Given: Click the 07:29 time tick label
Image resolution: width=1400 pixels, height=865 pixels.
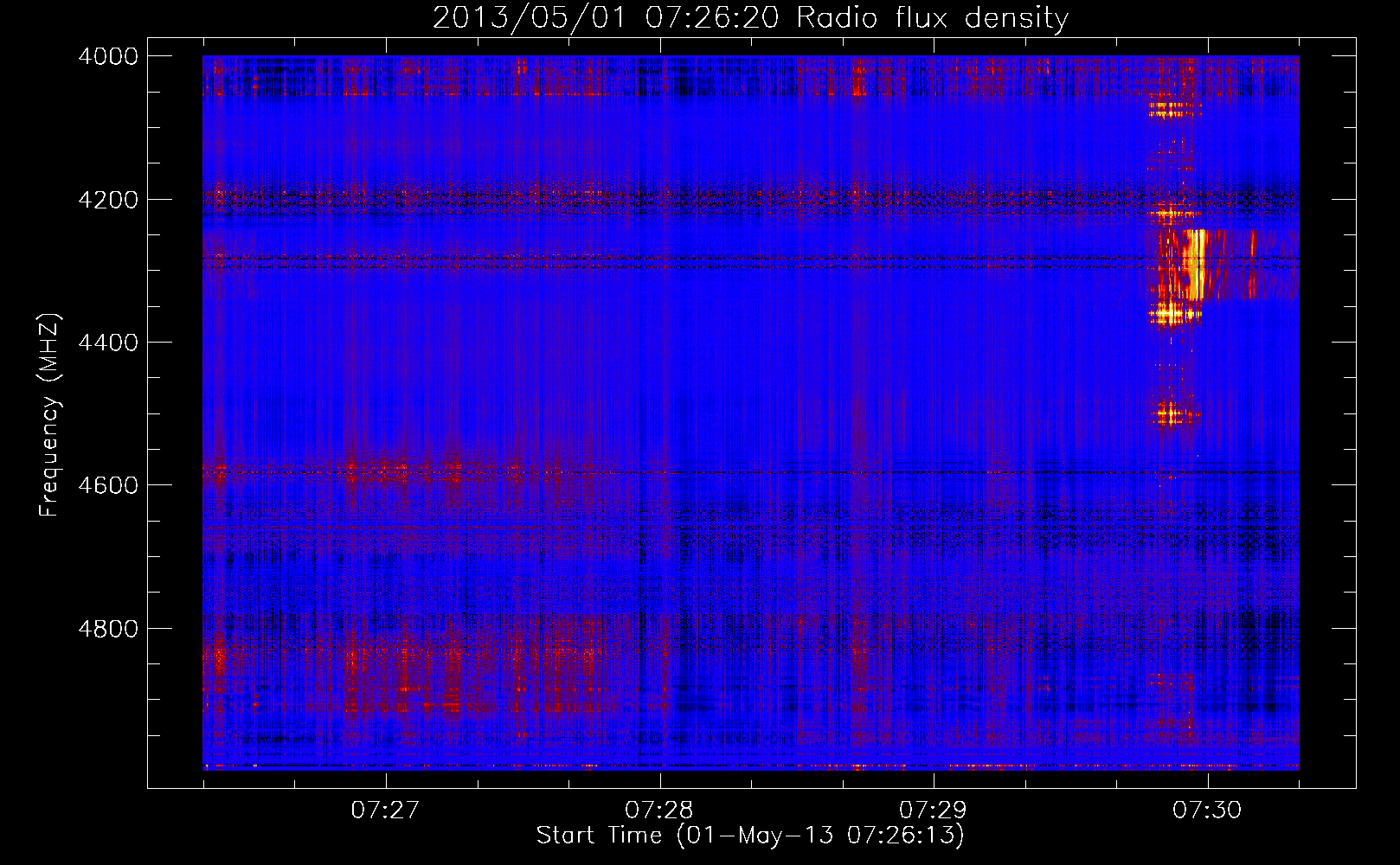Looking at the screenshot, I should pyautogui.click(x=934, y=810).
